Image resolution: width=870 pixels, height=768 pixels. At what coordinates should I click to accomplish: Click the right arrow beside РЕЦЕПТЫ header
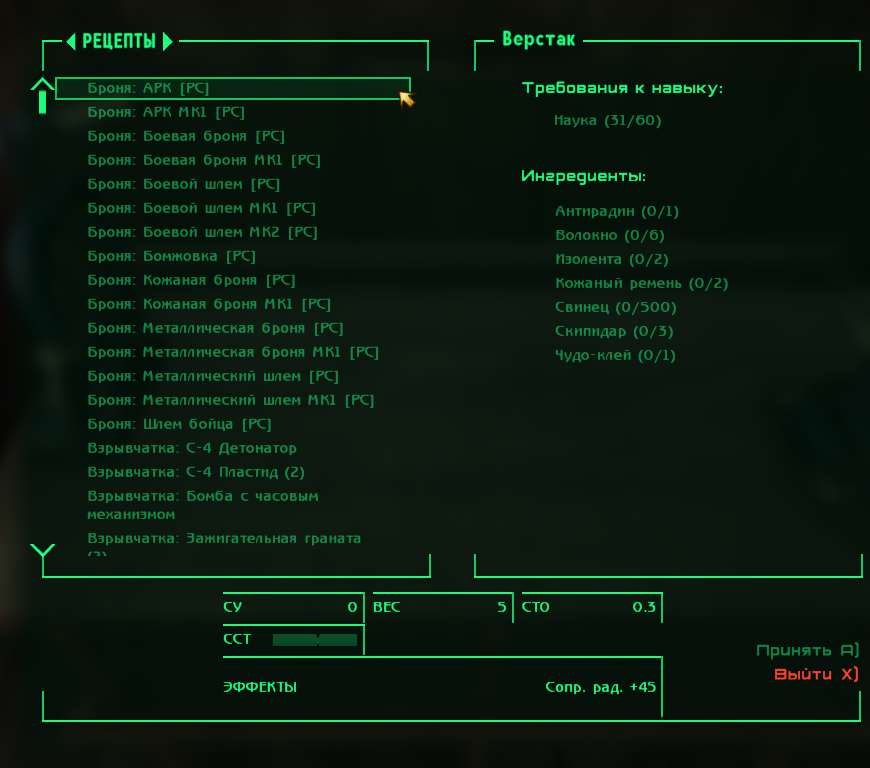[x=167, y=42]
